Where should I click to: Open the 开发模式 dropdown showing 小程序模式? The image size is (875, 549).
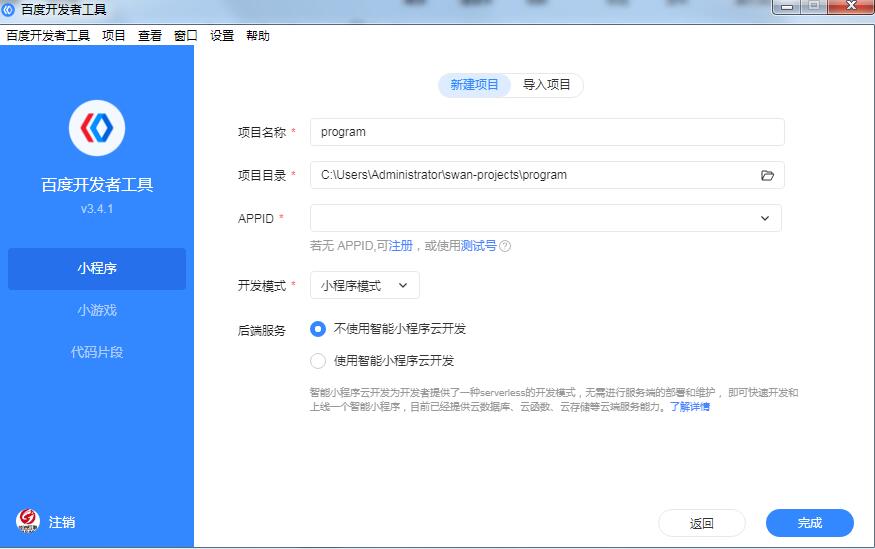coord(364,285)
